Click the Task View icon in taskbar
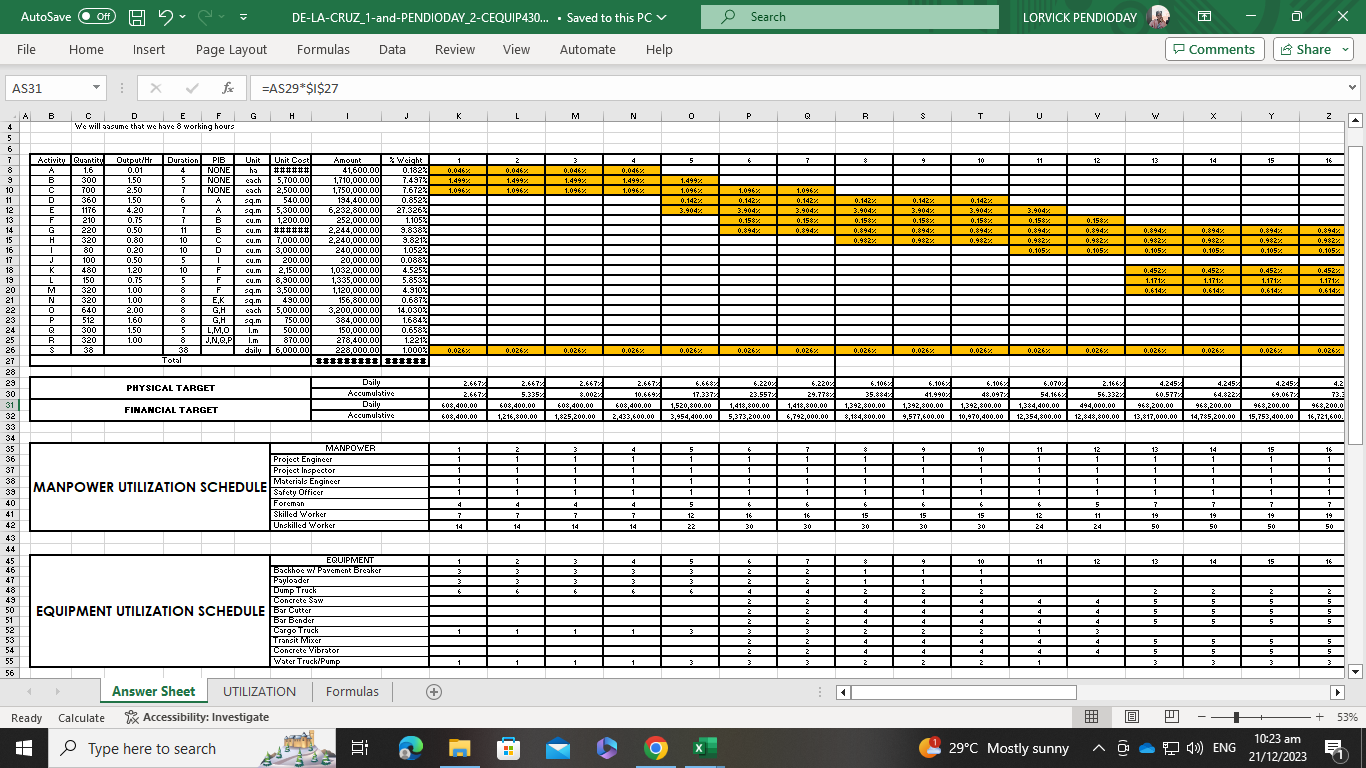Image resolution: width=1366 pixels, height=768 pixels. pyautogui.click(x=361, y=748)
